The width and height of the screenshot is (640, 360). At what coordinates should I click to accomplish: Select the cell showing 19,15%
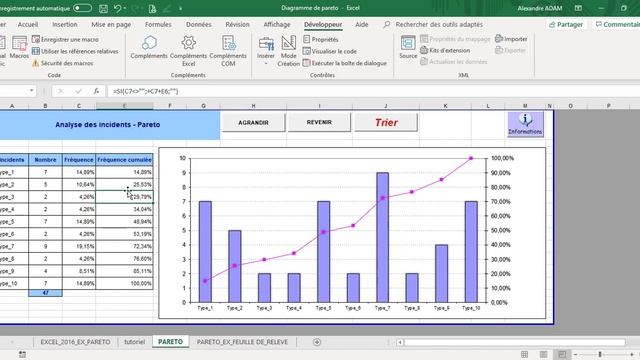79,246
